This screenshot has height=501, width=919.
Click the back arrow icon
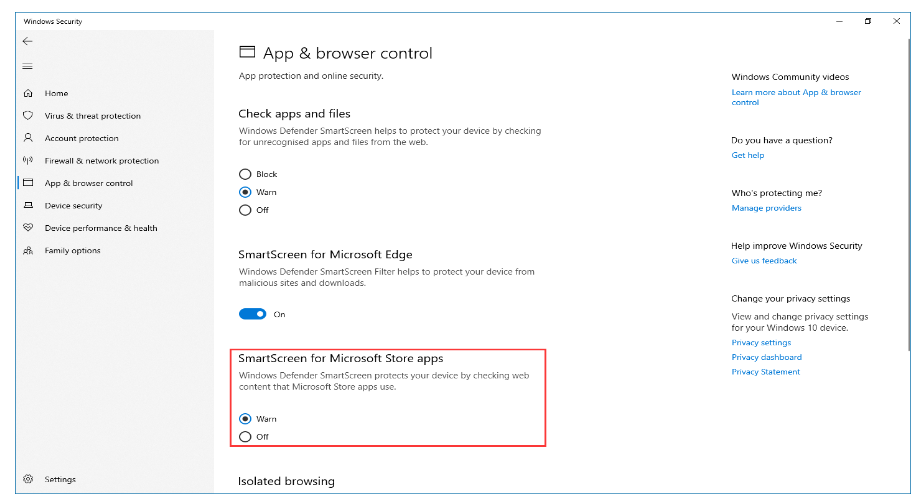[x=27, y=41]
